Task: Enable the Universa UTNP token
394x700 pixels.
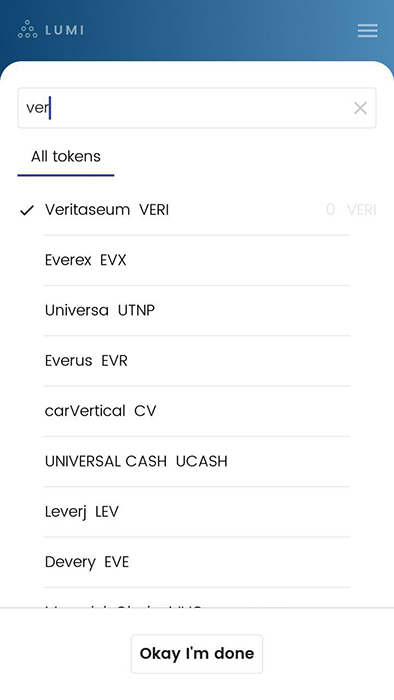Action: click(x=197, y=310)
